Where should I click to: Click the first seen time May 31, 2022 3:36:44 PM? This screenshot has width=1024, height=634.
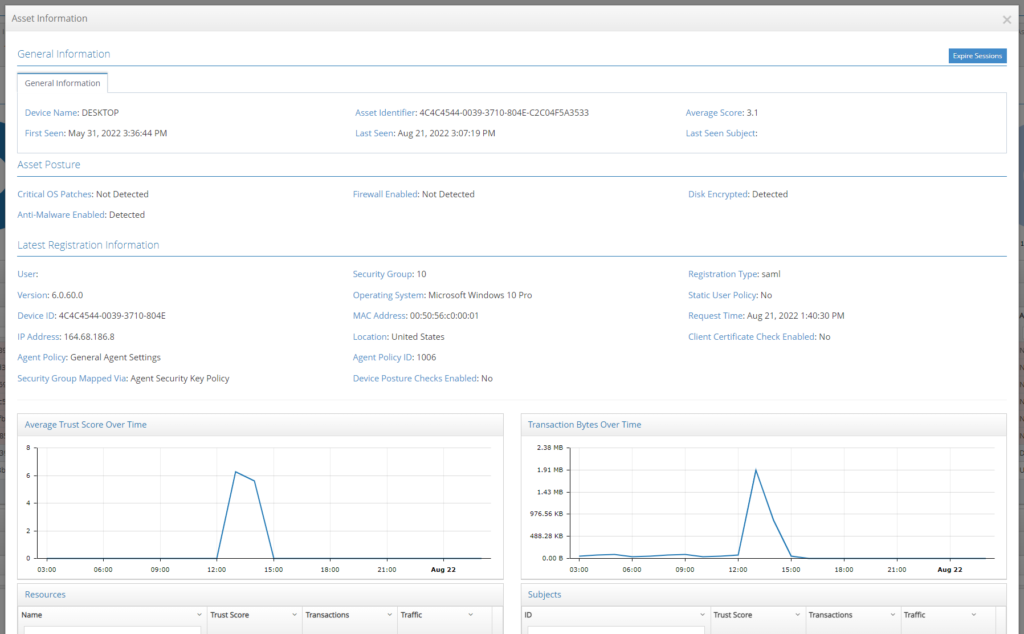point(118,133)
